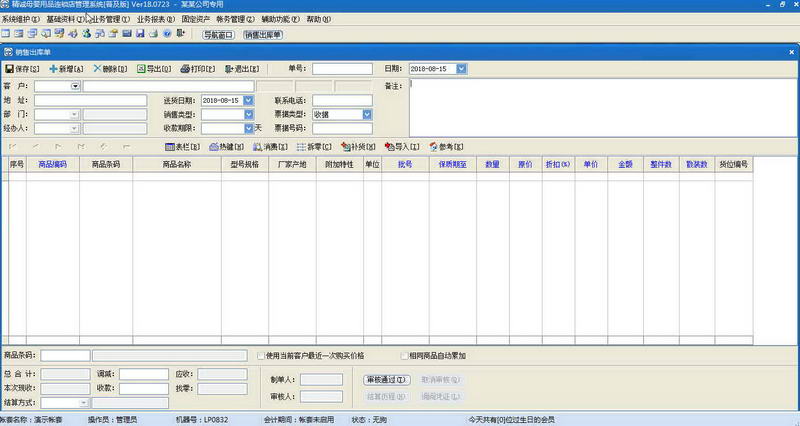Click the 保存 save icon button
Screen dimensions: 800x426
(x=9, y=68)
